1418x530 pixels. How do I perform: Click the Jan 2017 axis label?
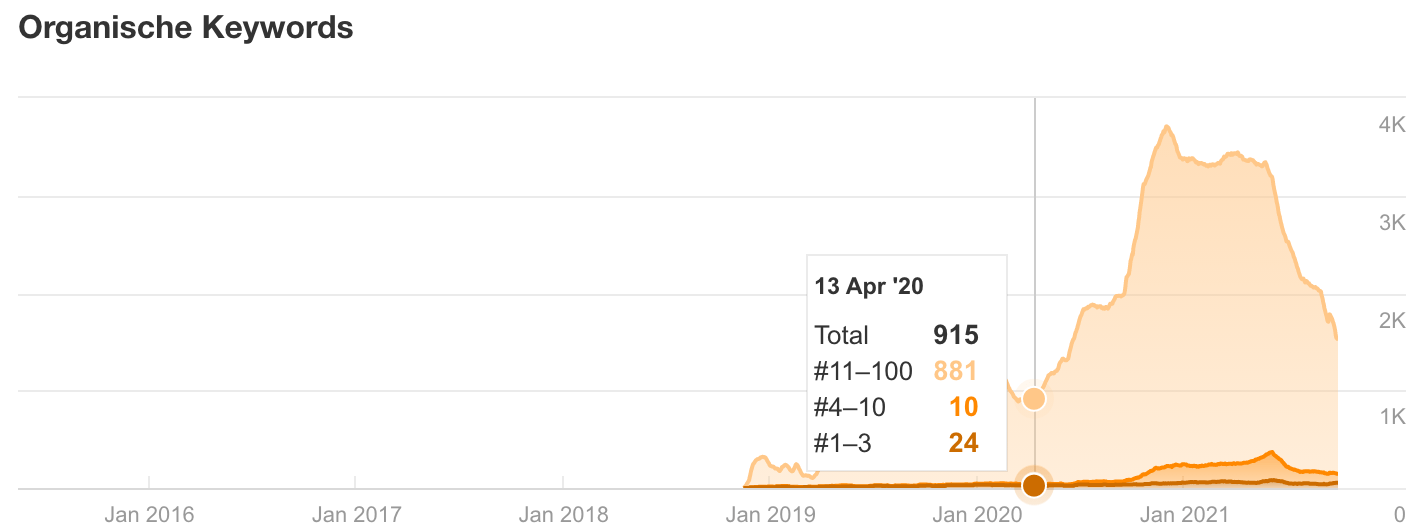tap(356, 515)
